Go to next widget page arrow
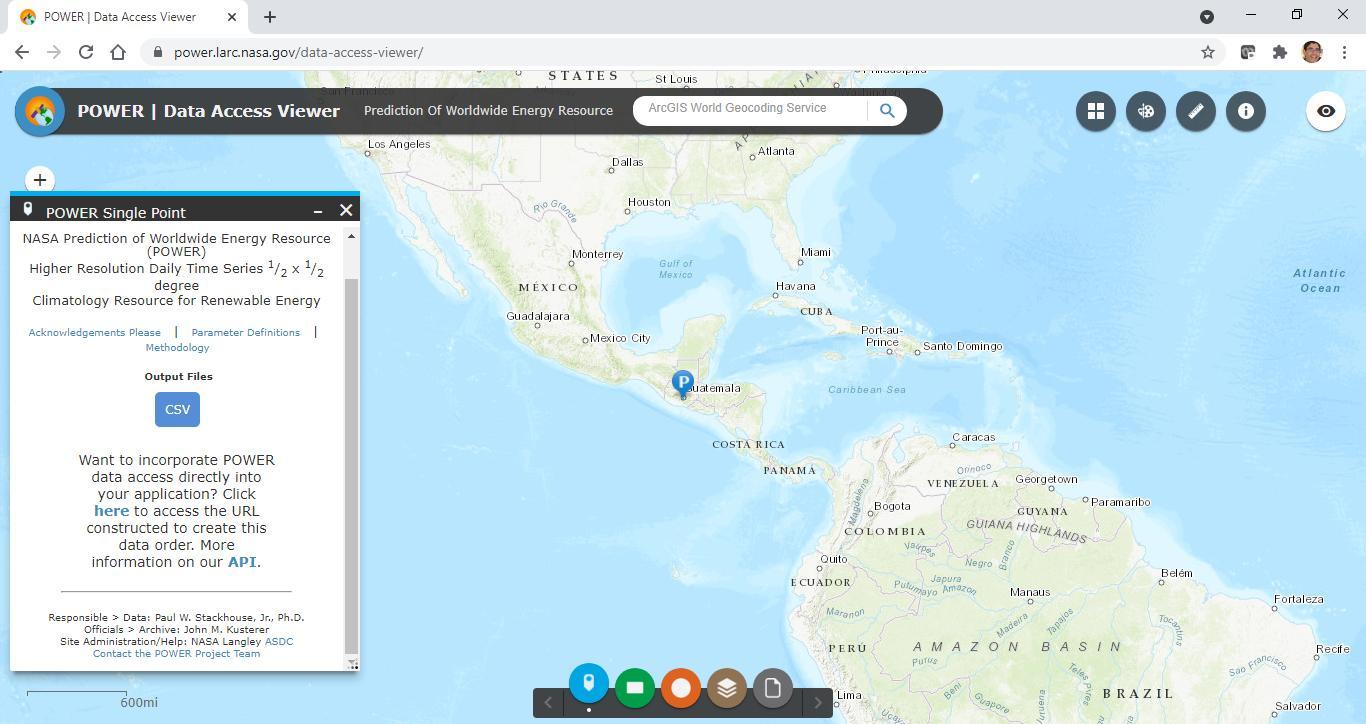Viewport: 1366px width, 724px height. [x=818, y=703]
